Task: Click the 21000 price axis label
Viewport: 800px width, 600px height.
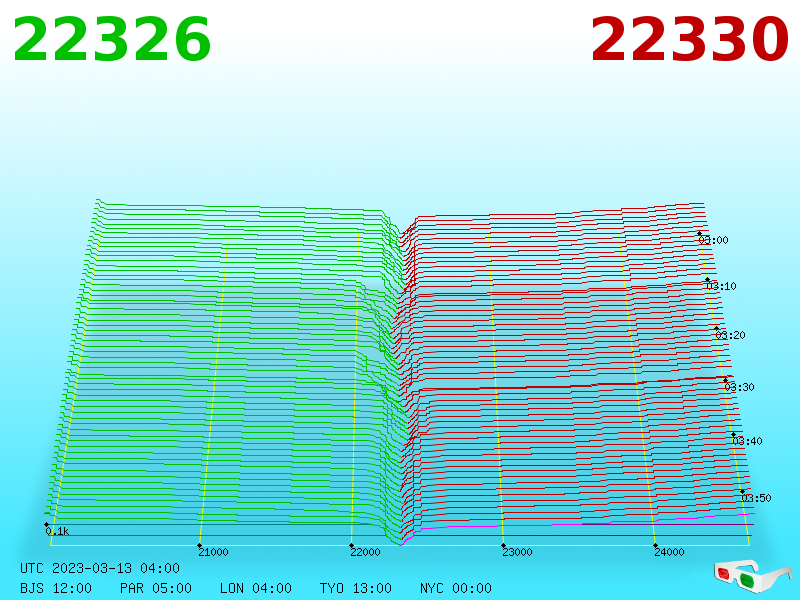Action: point(213,552)
